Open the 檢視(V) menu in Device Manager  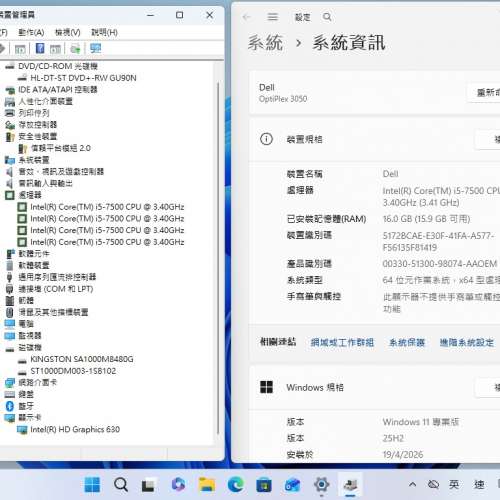[x=68, y=32]
